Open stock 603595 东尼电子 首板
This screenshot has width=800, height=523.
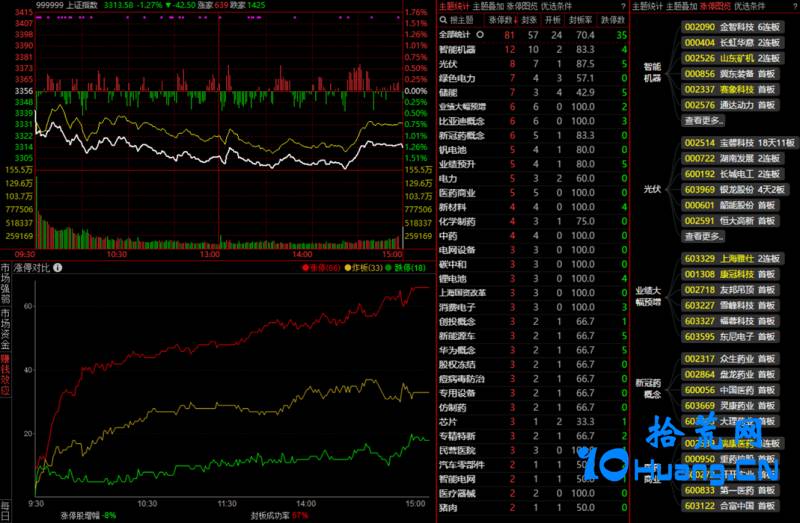click(x=730, y=337)
